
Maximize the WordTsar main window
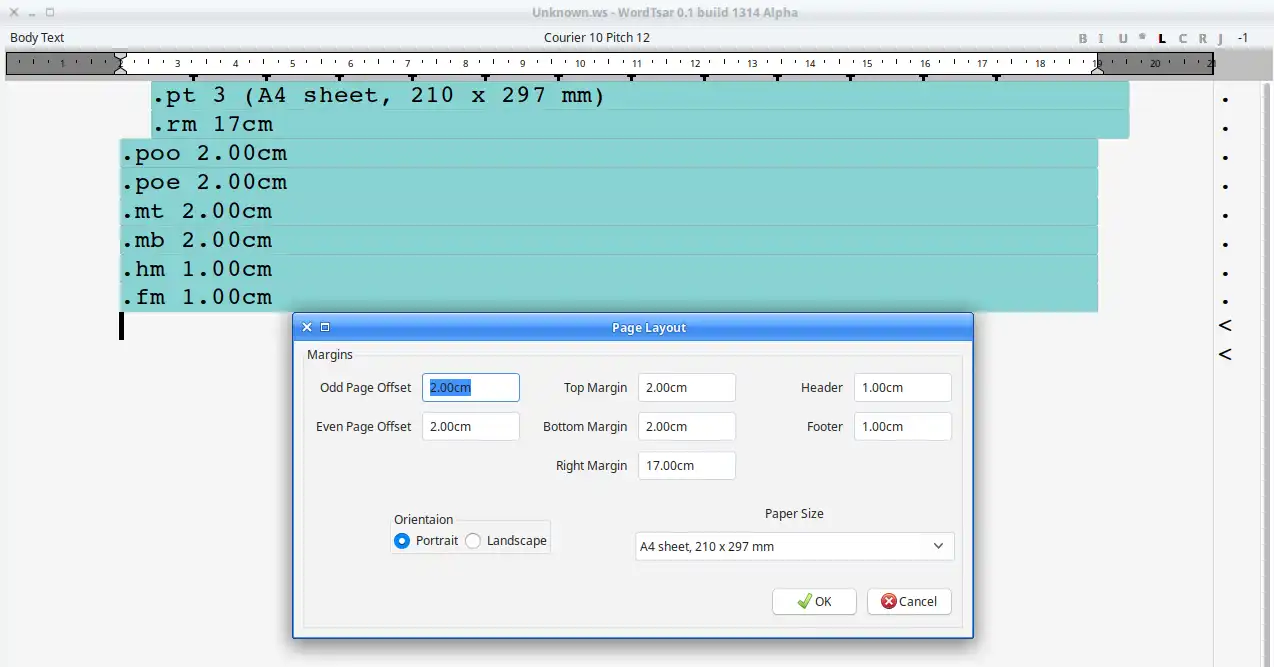tap(50, 12)
